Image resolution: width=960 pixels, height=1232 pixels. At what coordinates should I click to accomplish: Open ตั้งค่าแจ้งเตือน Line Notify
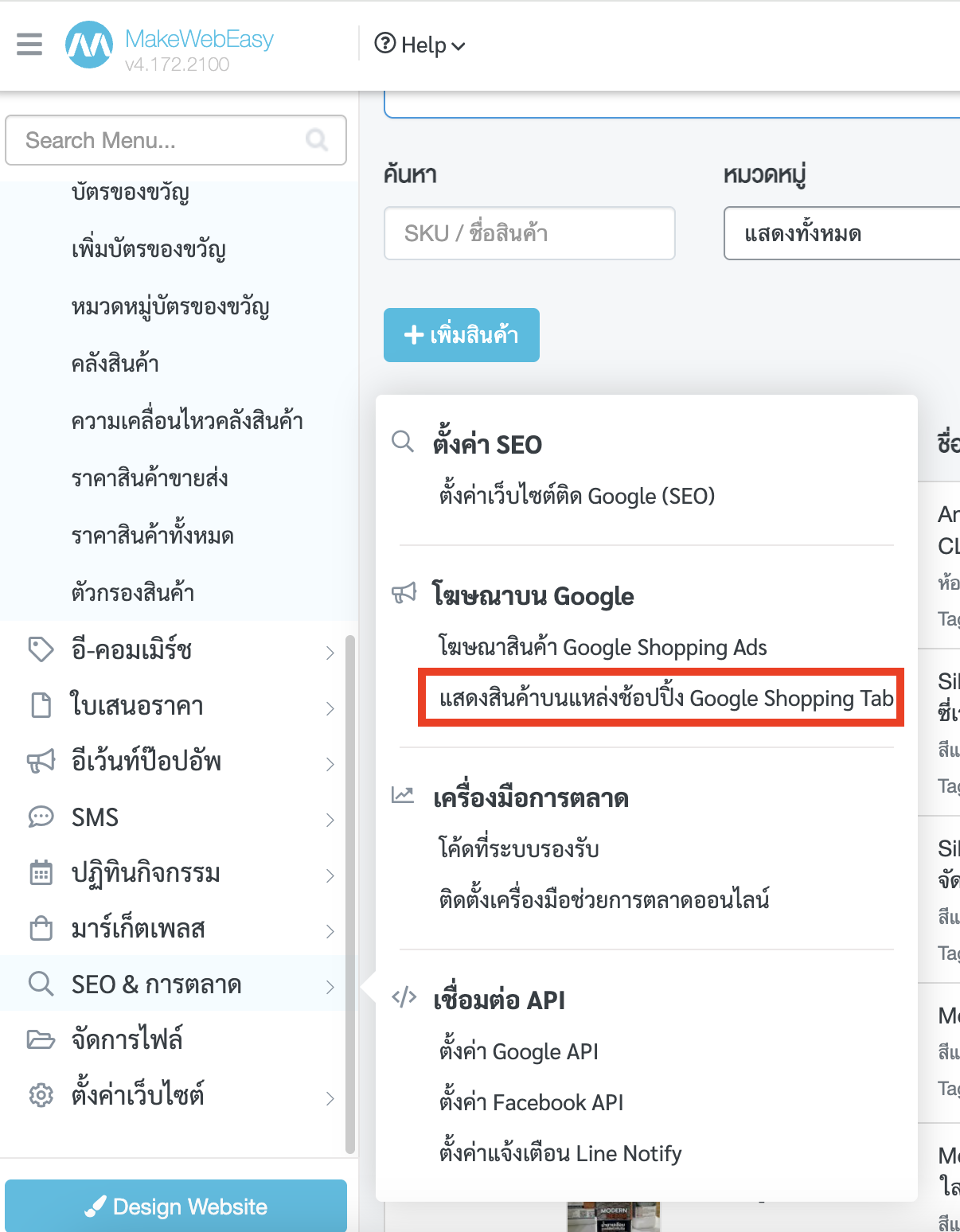point(560,1153)
